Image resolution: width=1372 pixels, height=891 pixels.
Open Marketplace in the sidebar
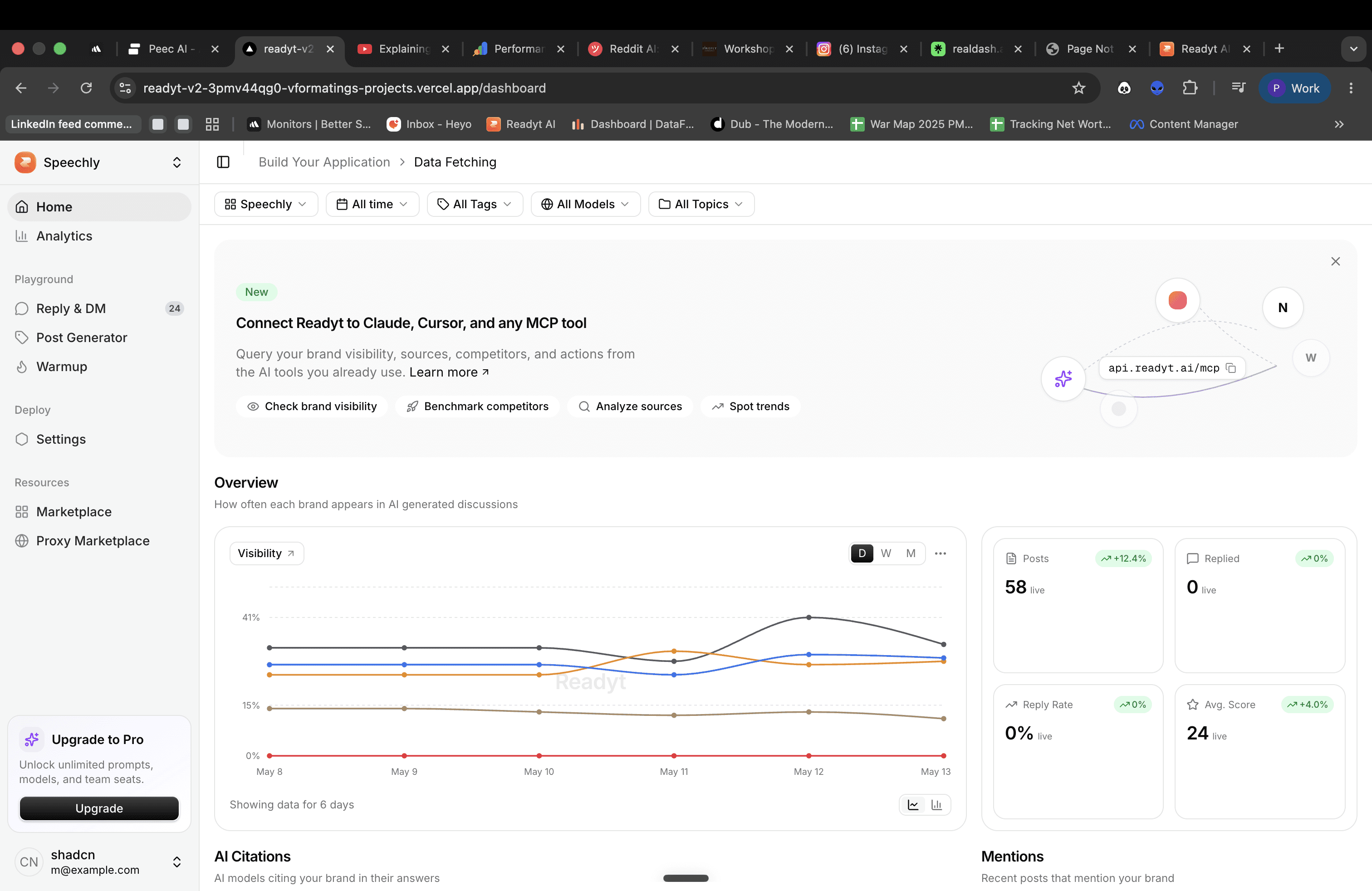tap(98, 512)
